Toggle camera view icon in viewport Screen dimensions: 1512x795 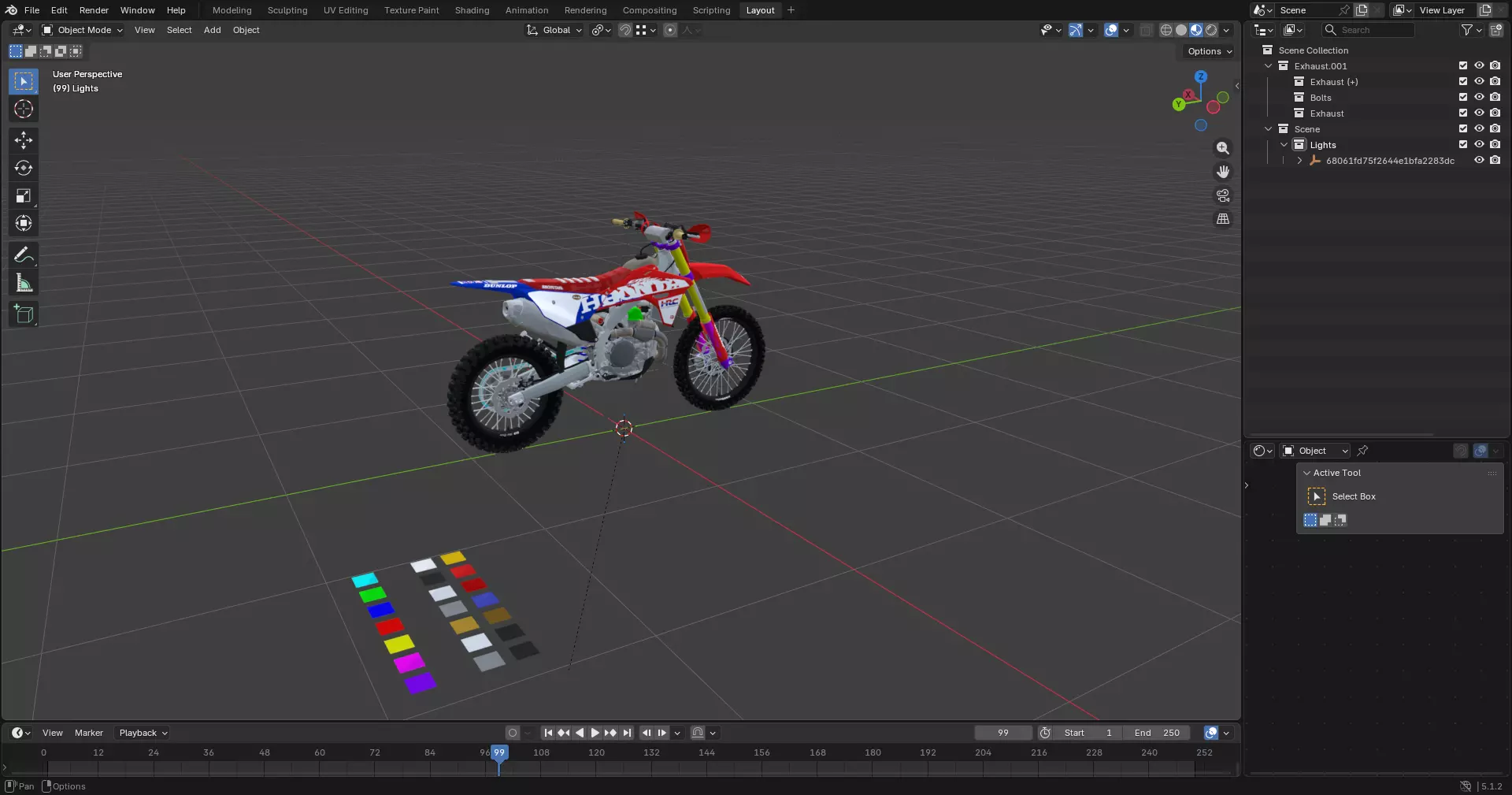pyautogui.click(x=1223, y=195)
